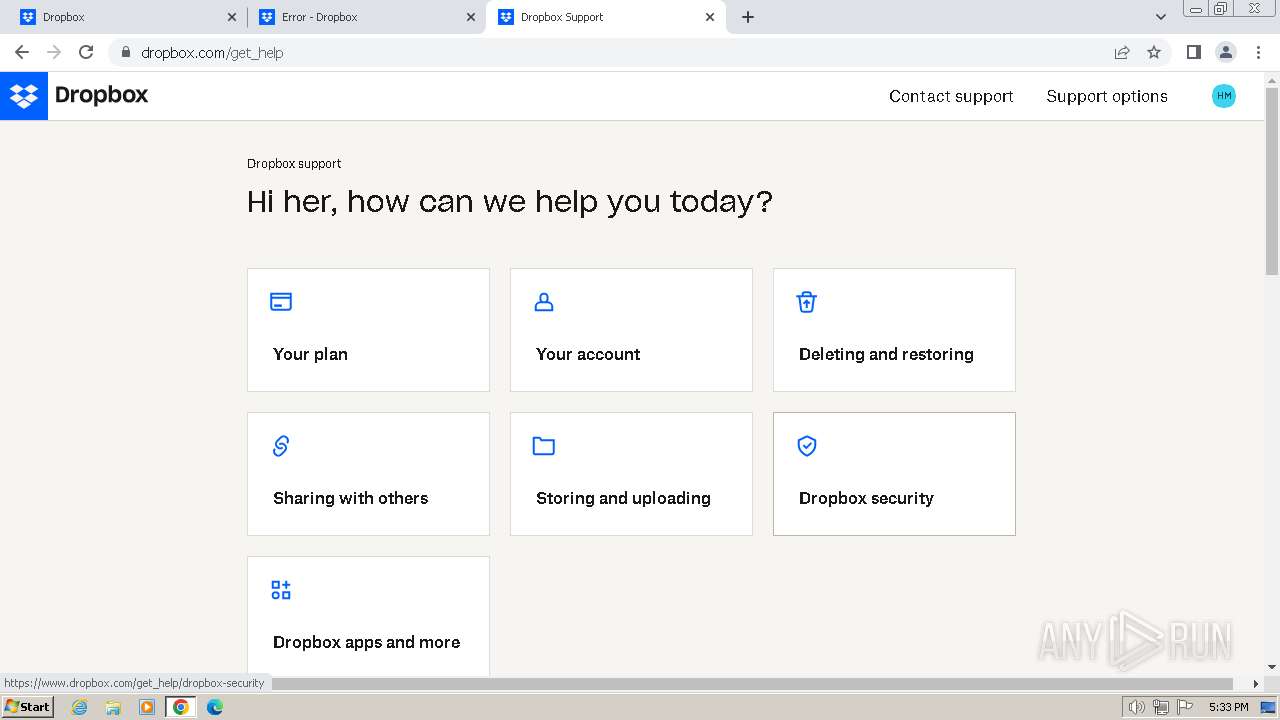The image size is (1280, 720).
Task: Click the vertical scrollbar thumb
Action: (1272, 180)
